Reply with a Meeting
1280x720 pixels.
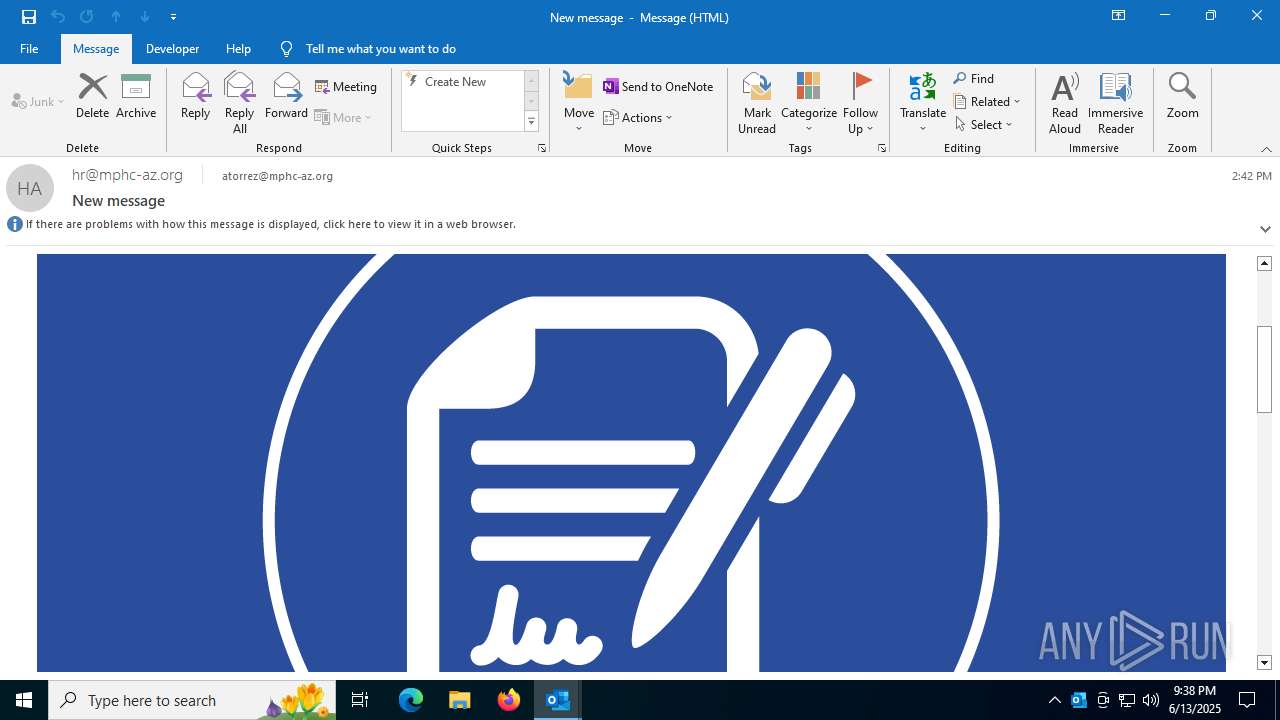coord(346,87)
